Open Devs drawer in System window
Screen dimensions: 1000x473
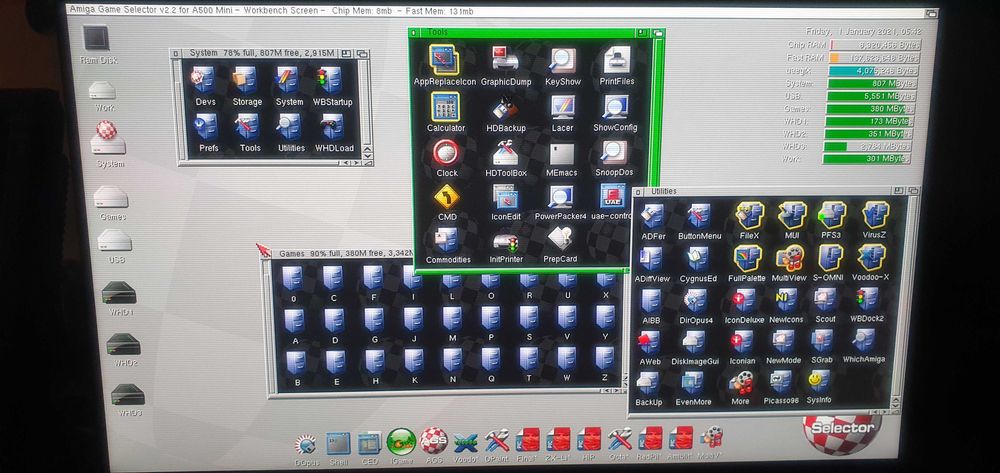click(x=205, y=81)
